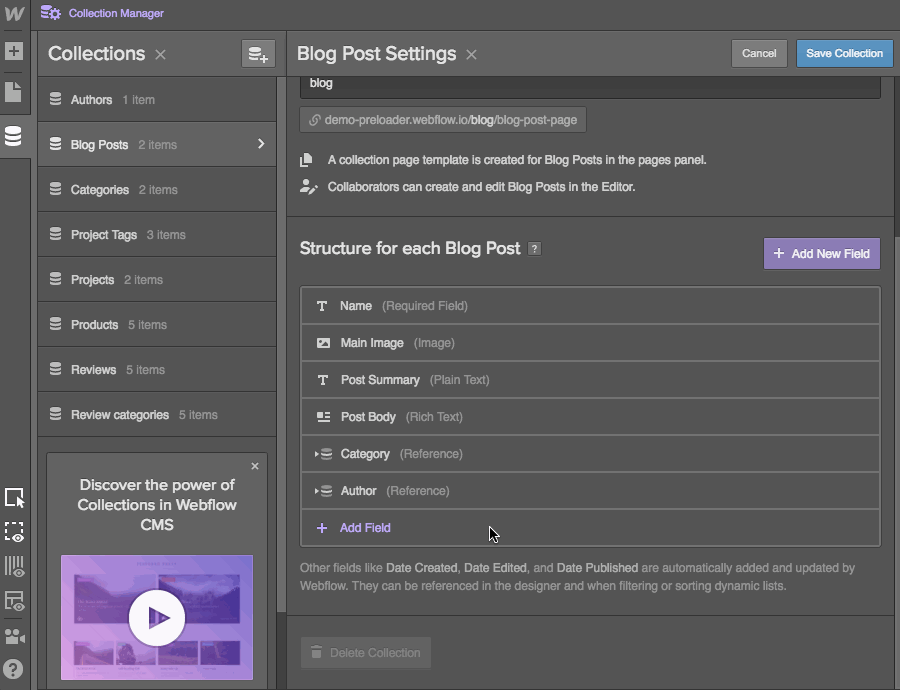The image size is (900, 690).
Task: Click the Authors collection database icon
Action: [x=55, y=99]
